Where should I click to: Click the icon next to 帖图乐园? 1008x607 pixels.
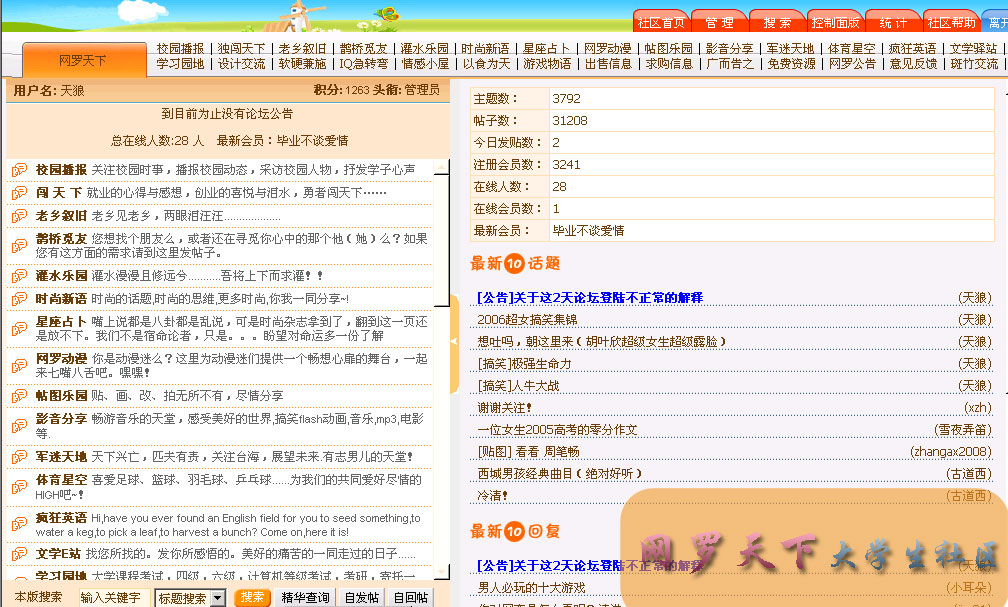click(19, 397)
